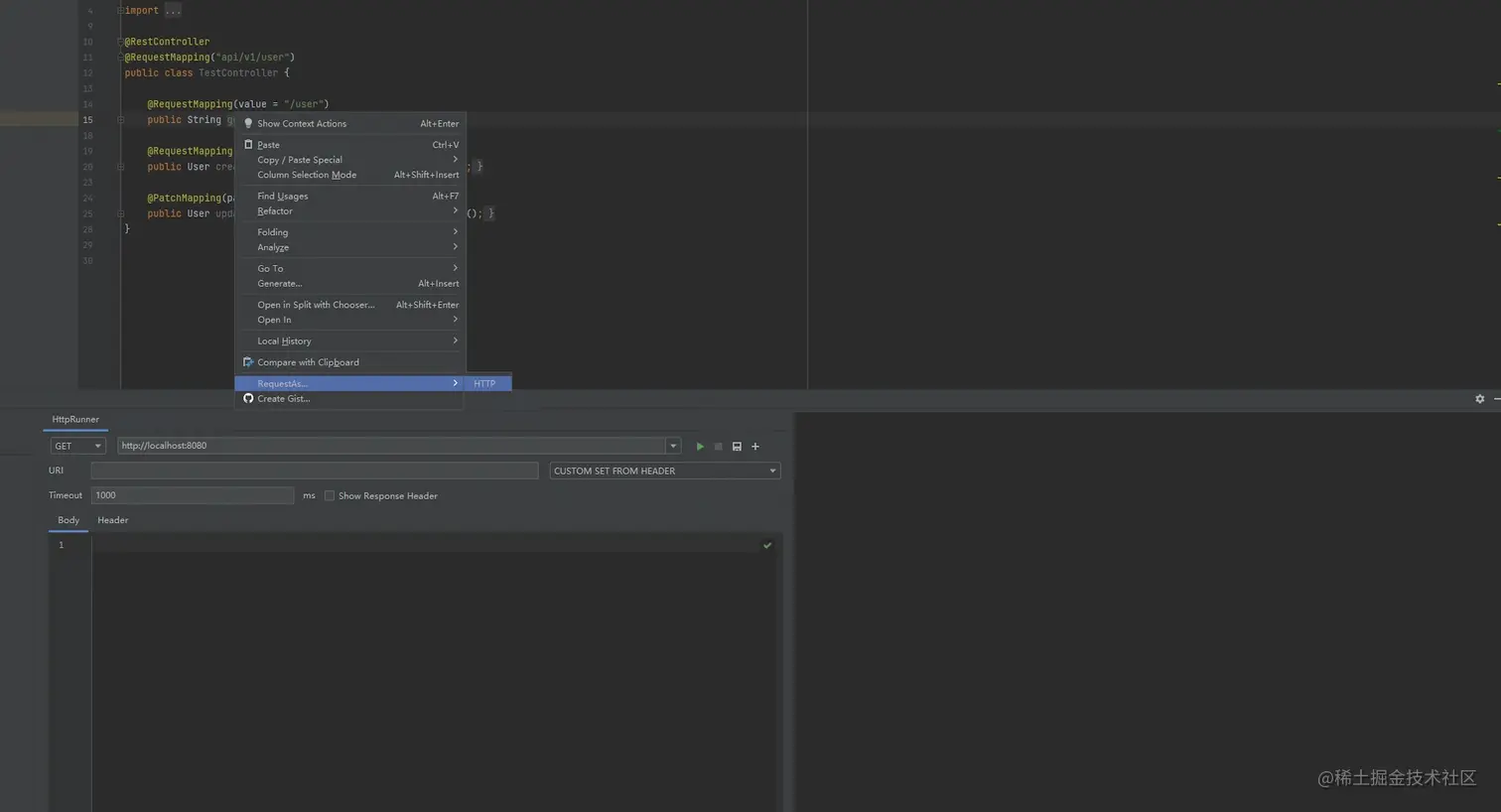
Task: Switch to the HttpRunner tab
Action: point(75,420)
